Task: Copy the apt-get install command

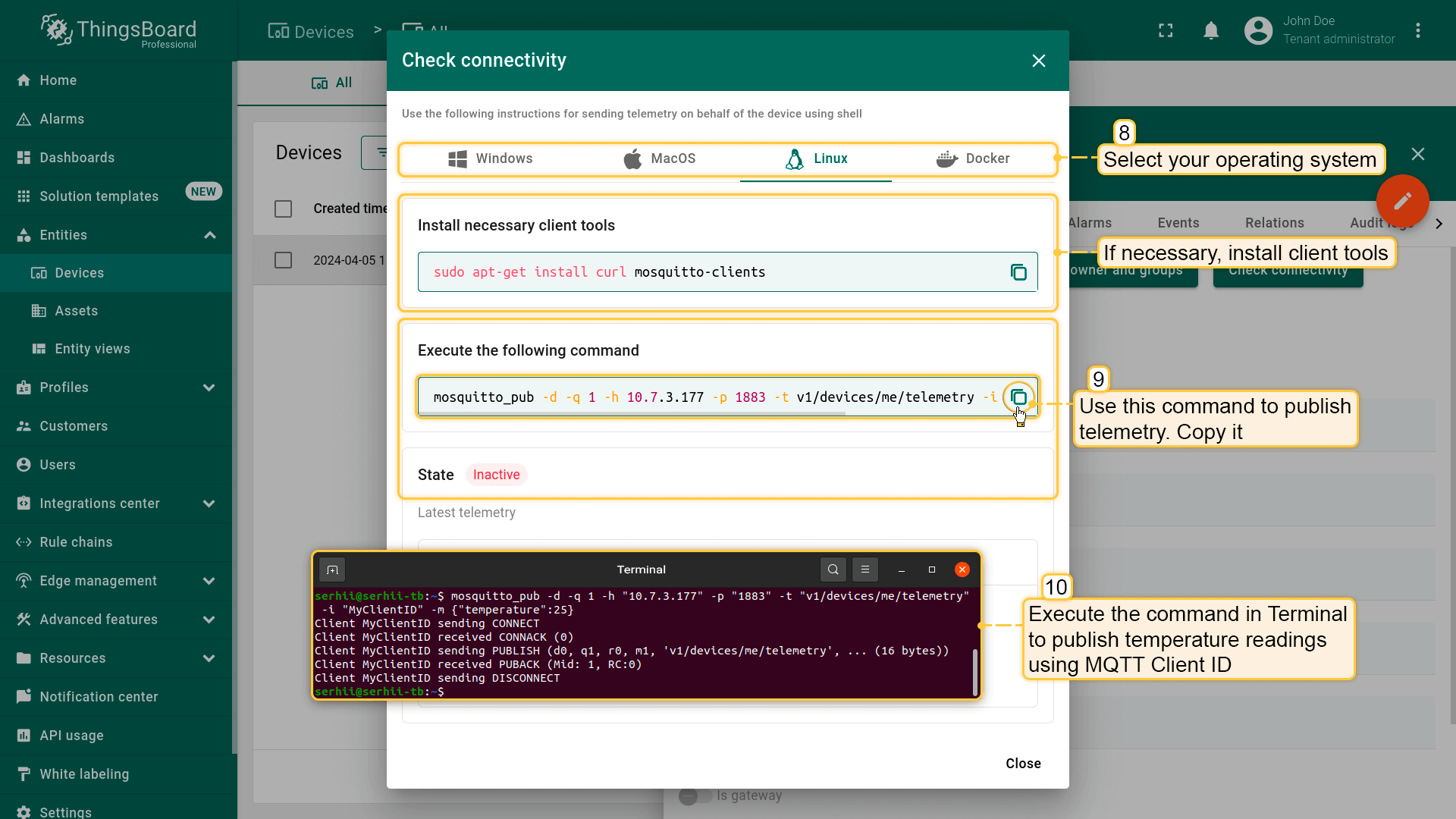Action: tap(1018, 272)
